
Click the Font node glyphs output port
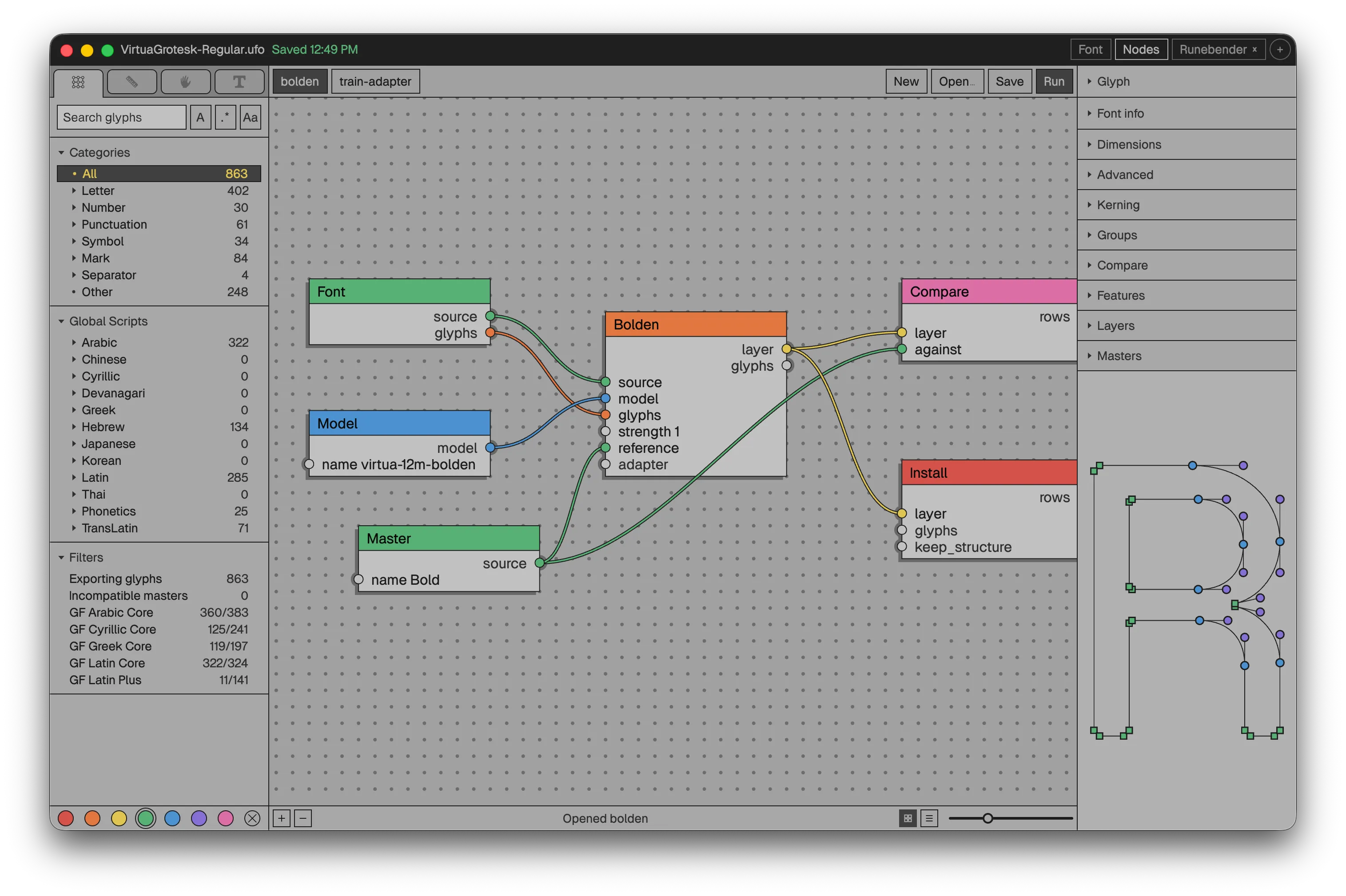[490, 333]
